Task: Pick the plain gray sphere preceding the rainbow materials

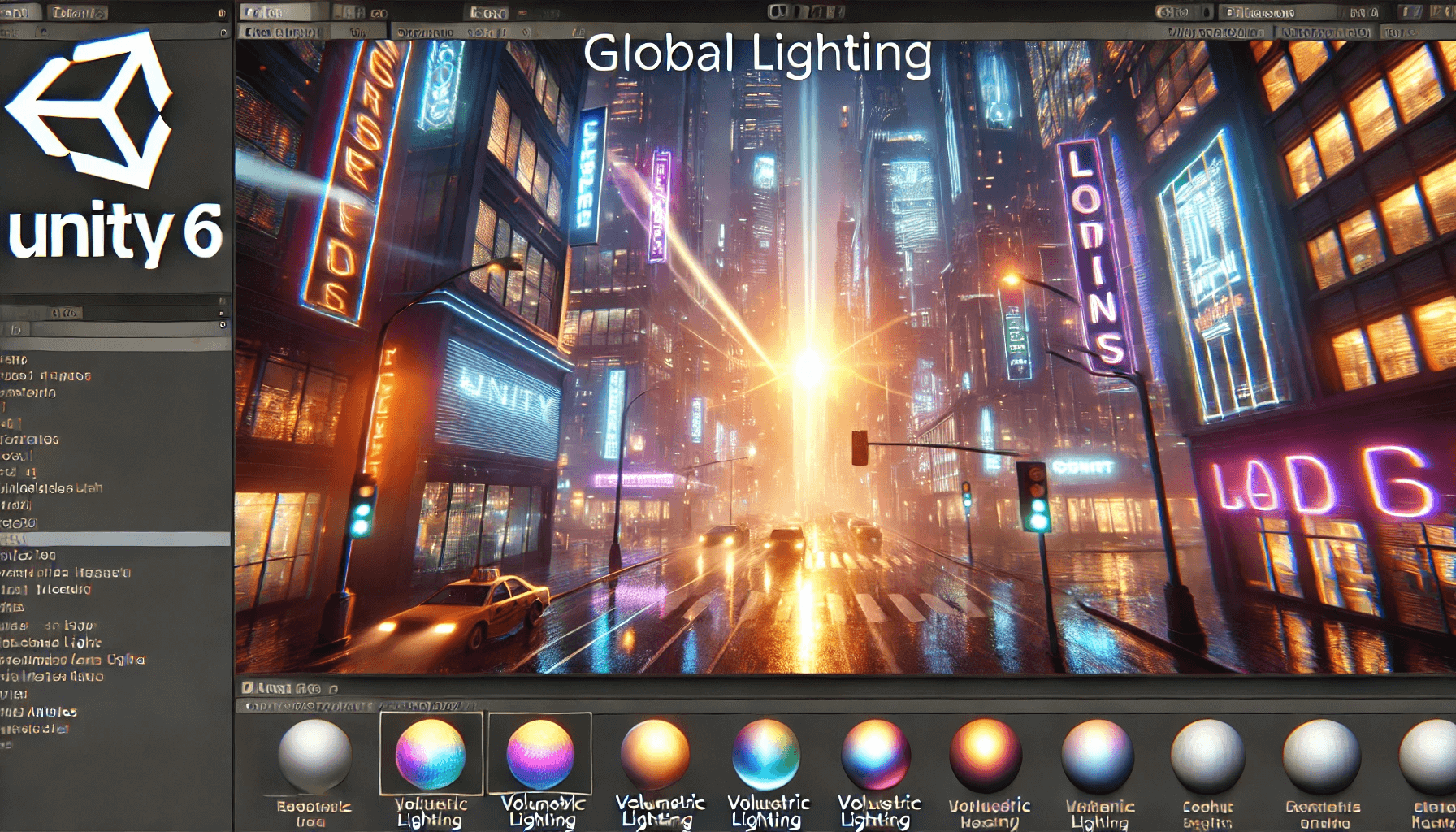Action: click(315, 756)
